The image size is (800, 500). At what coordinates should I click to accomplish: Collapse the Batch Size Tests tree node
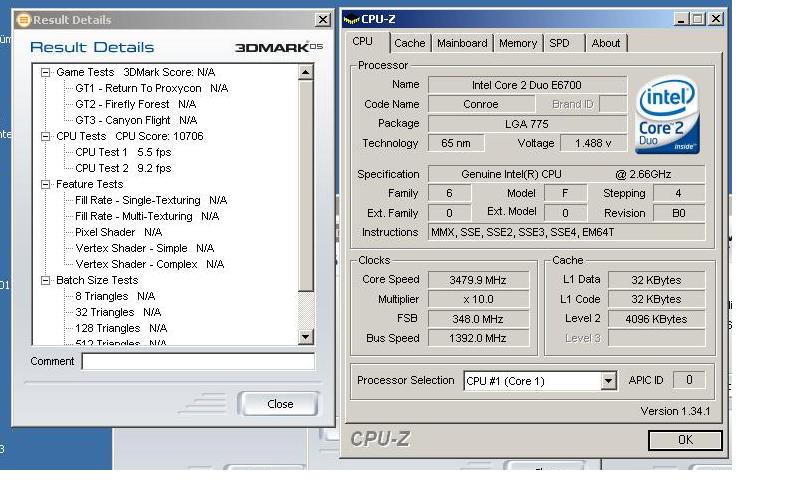pyautogui.click(x=45, y=280)
